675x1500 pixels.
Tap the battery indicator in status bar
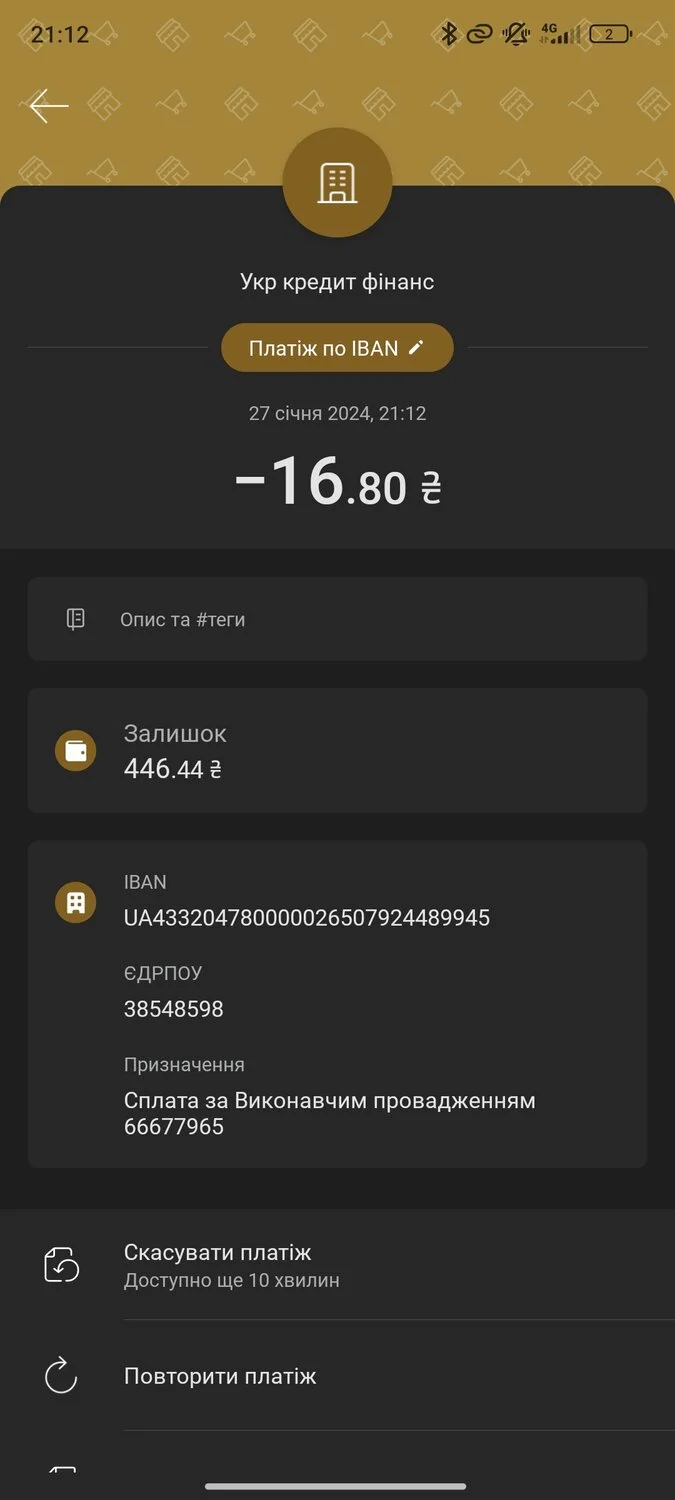609,34
